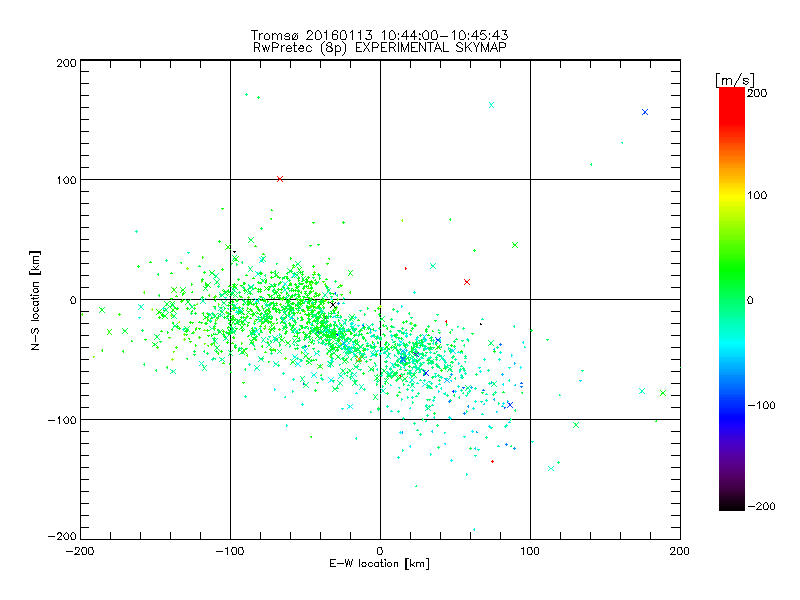The image size is (800, 600).
Task: Click the blue X marker near the top-right corner
Action: (645, 112)
